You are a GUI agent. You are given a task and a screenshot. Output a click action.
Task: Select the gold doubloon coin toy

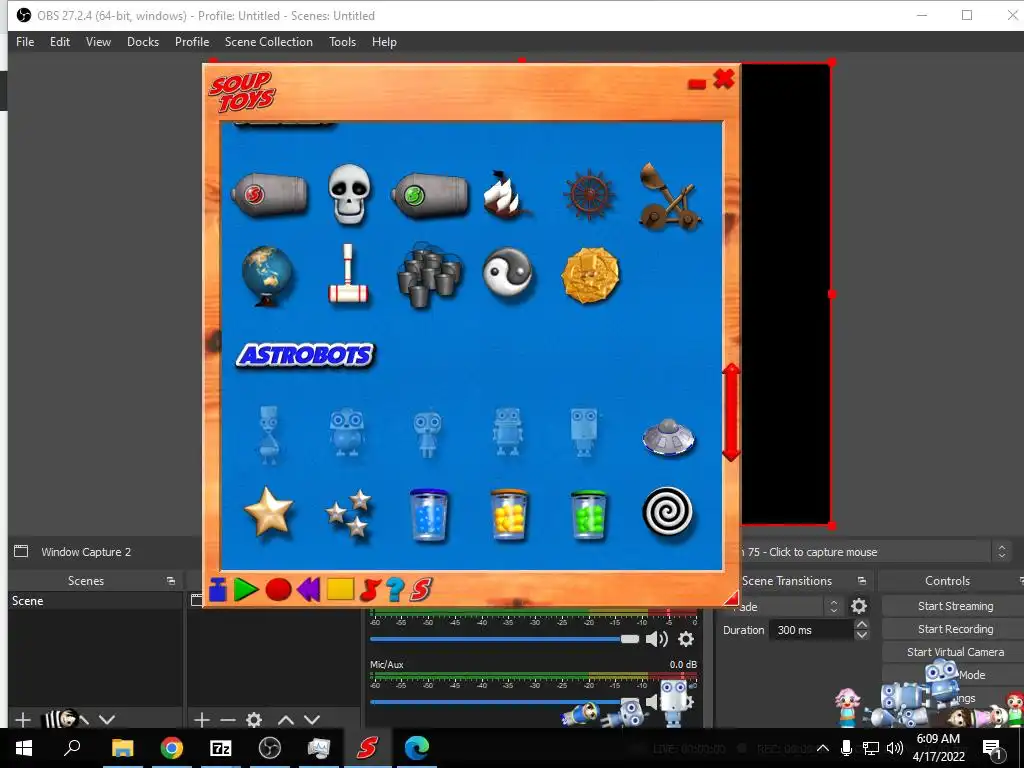tap(590, 275)
